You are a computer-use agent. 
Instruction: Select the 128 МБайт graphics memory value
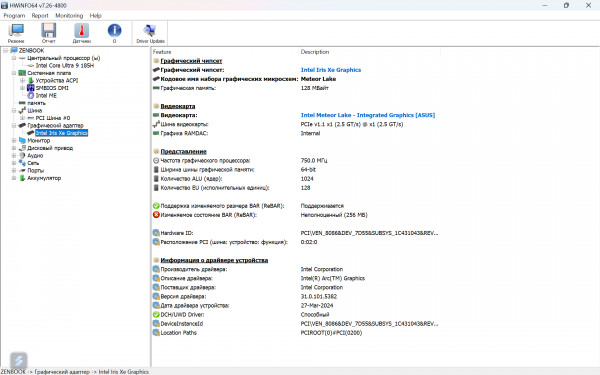[x=315, y=88]
